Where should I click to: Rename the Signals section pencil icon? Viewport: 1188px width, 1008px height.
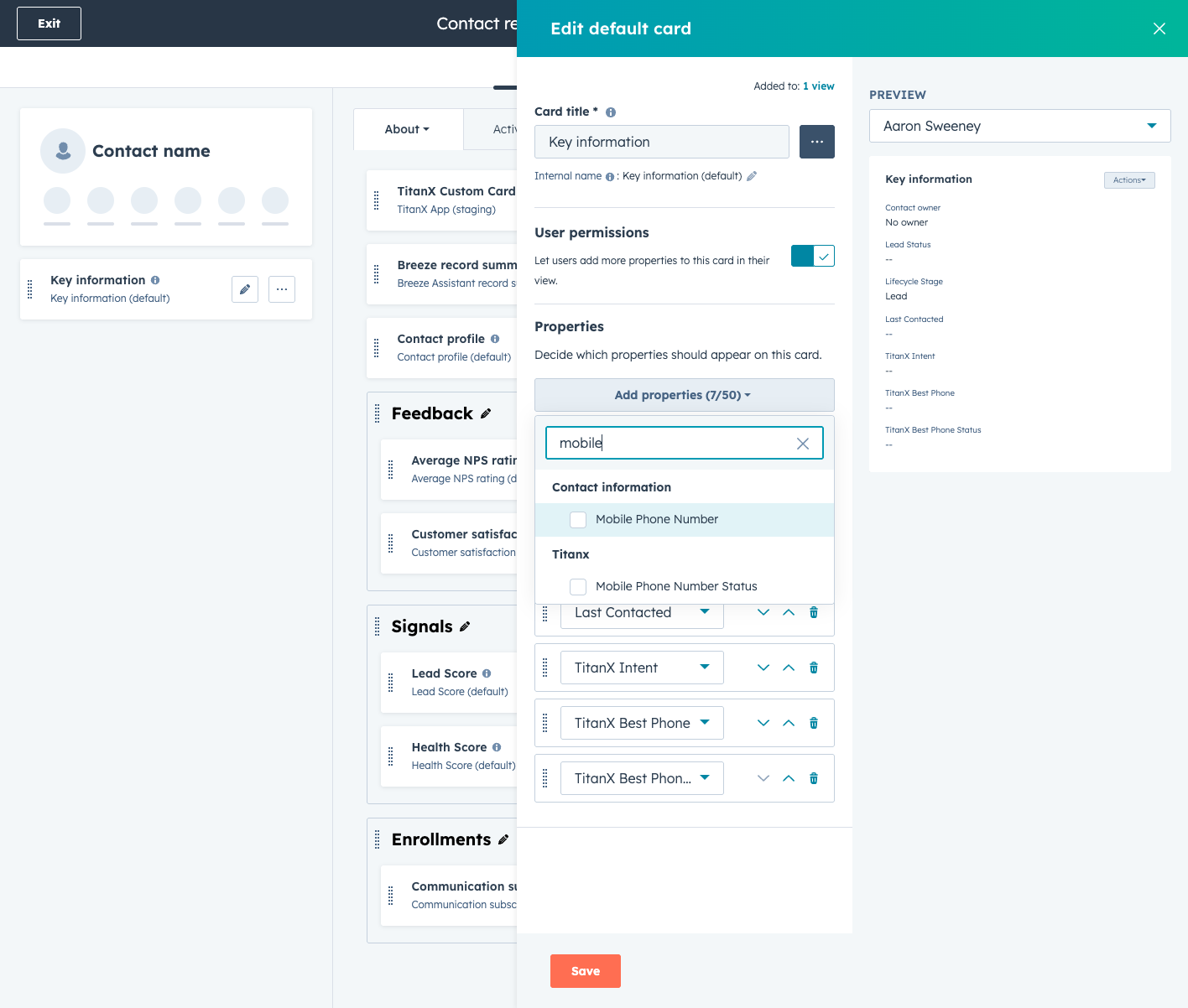point(465,626)
